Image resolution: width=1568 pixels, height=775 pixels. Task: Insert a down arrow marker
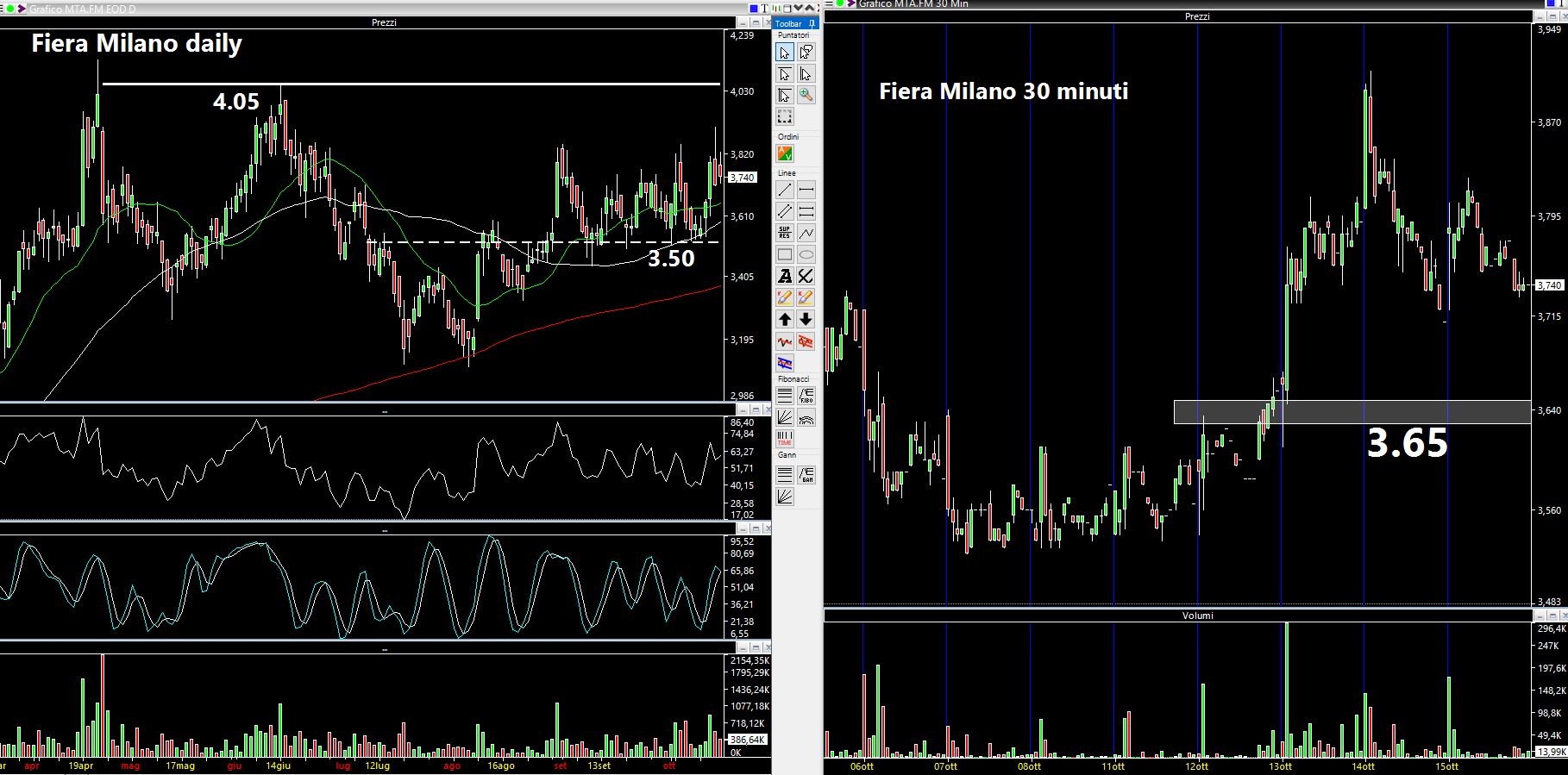[806, 319]
